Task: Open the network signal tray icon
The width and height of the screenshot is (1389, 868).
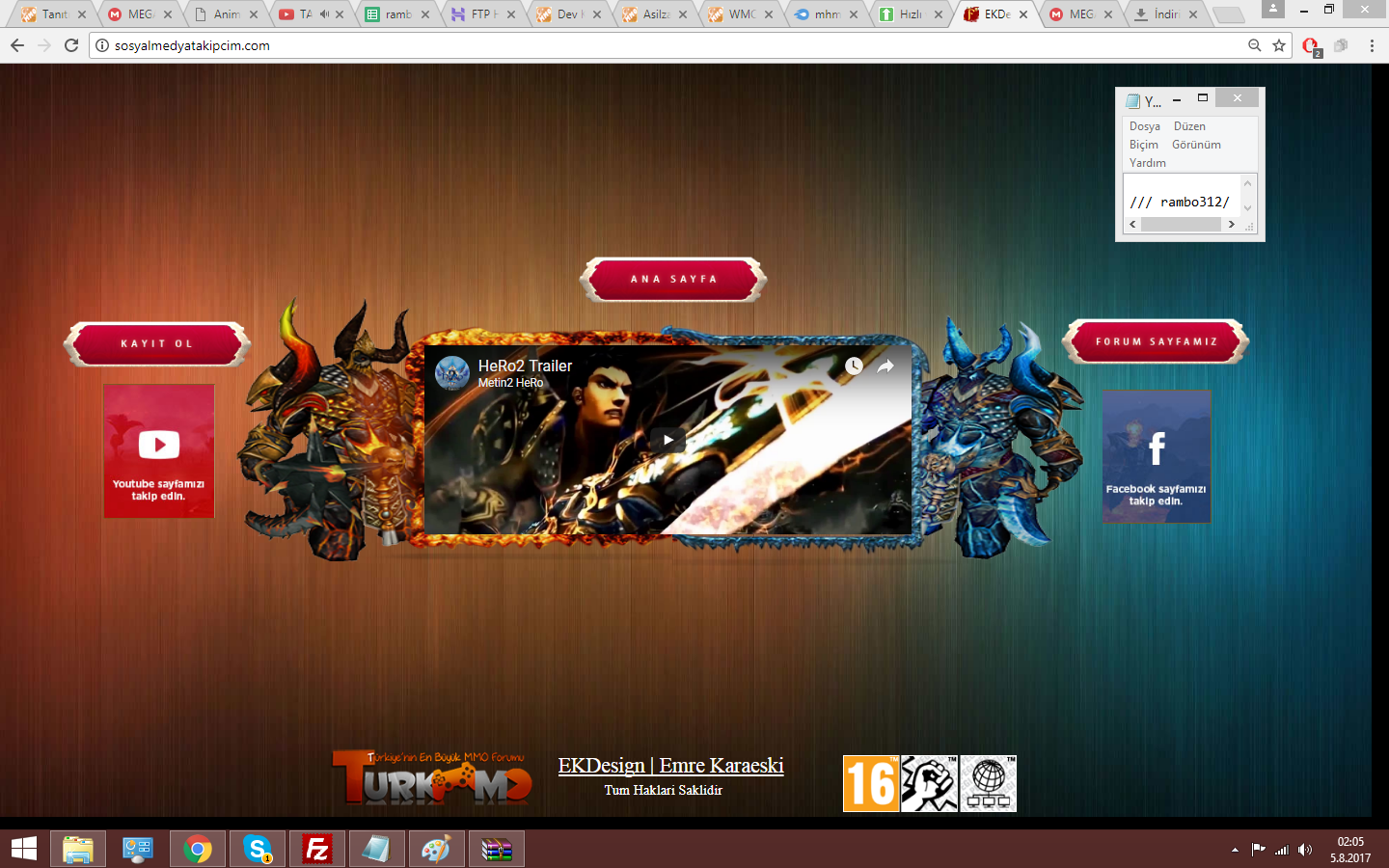Action: click(x=1282, y=850)
